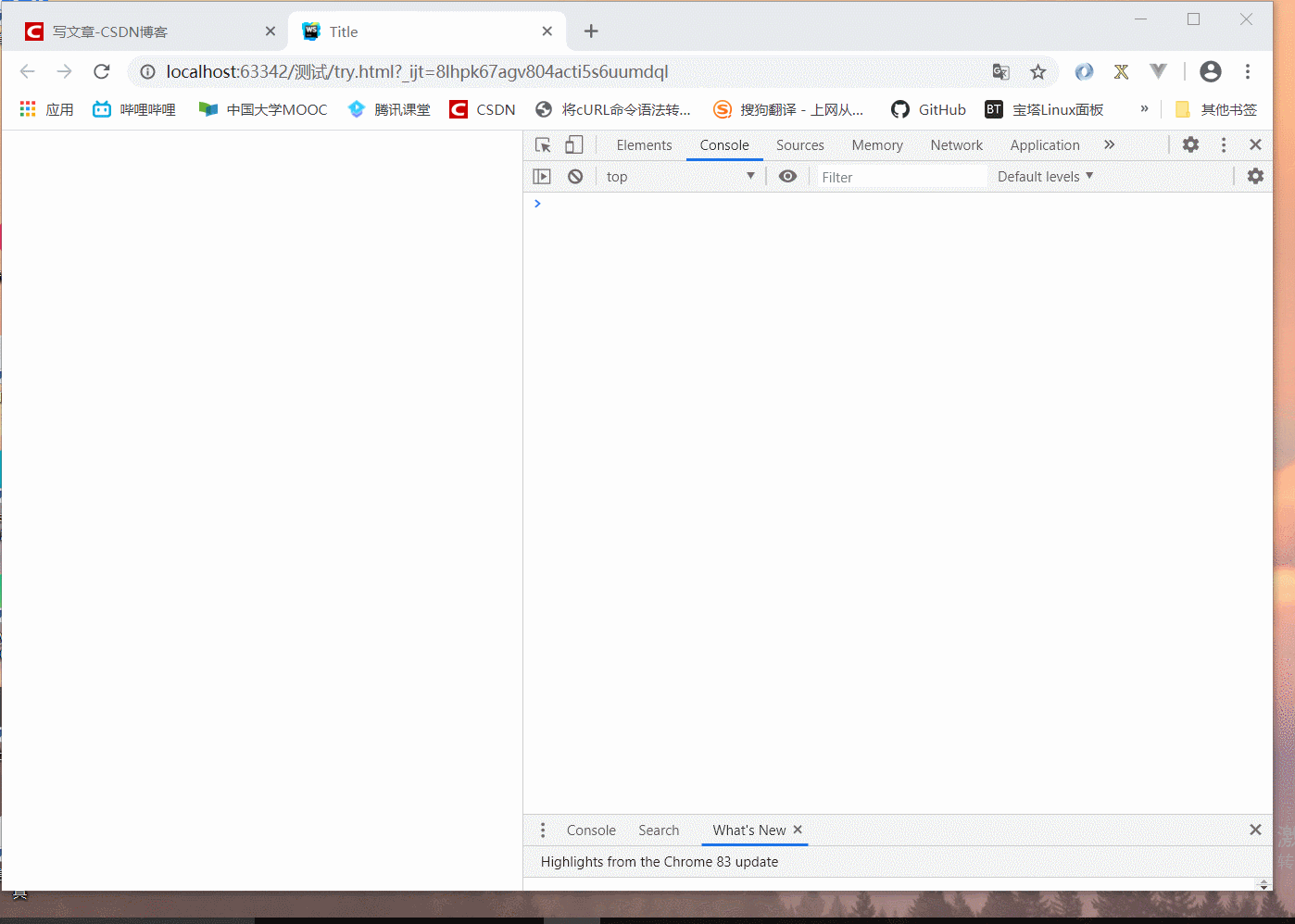This screenshot has height=924, width=1295.
Task: Switch to the Network tab
Action: [957, 145]
